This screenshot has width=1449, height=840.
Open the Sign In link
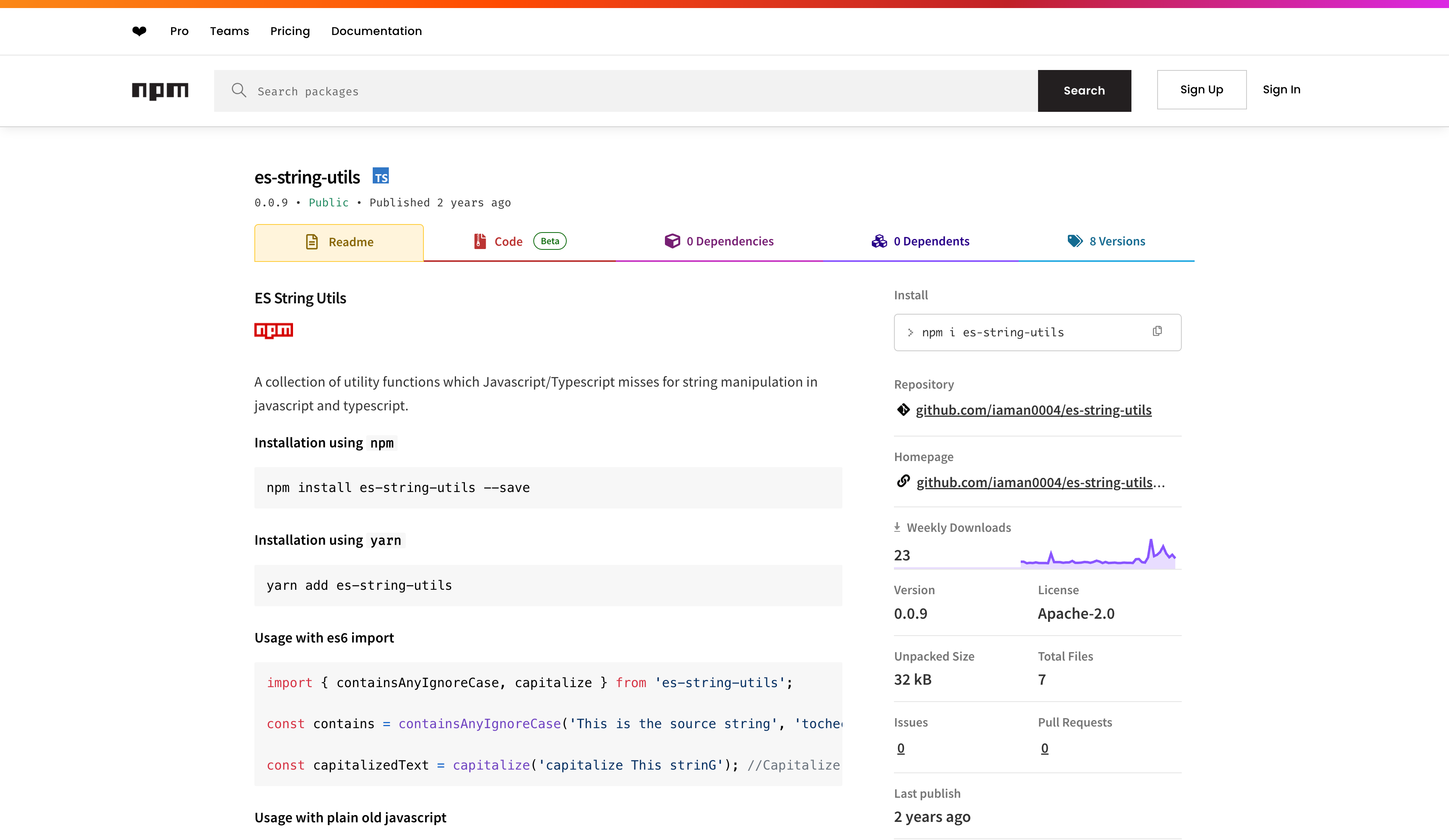click(x=1282, y=90)
